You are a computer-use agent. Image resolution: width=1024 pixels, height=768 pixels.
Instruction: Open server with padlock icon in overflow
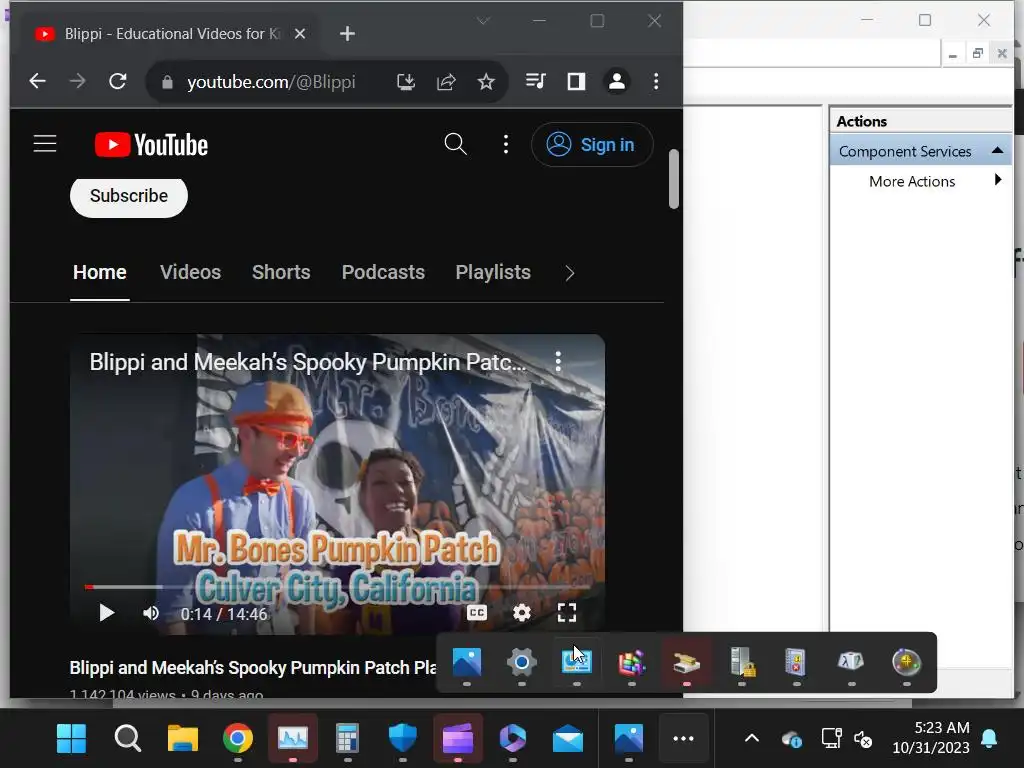742,662
